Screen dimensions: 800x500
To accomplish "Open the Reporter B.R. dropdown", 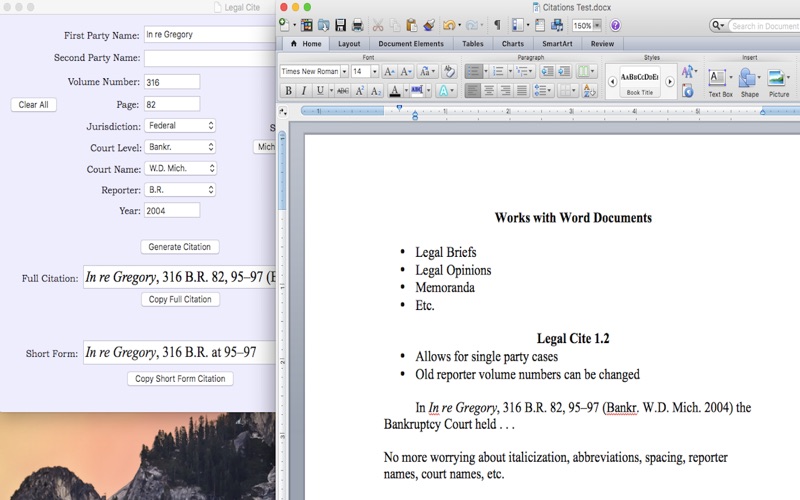I will [x=180, y=190].
